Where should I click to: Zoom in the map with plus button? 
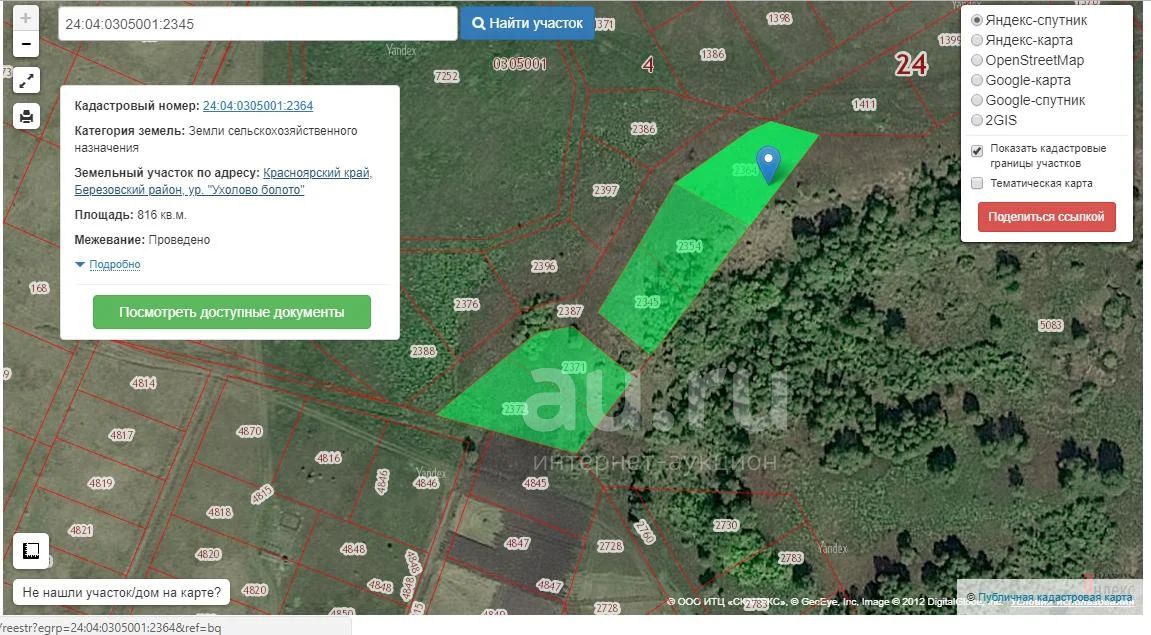coord(26,19)
